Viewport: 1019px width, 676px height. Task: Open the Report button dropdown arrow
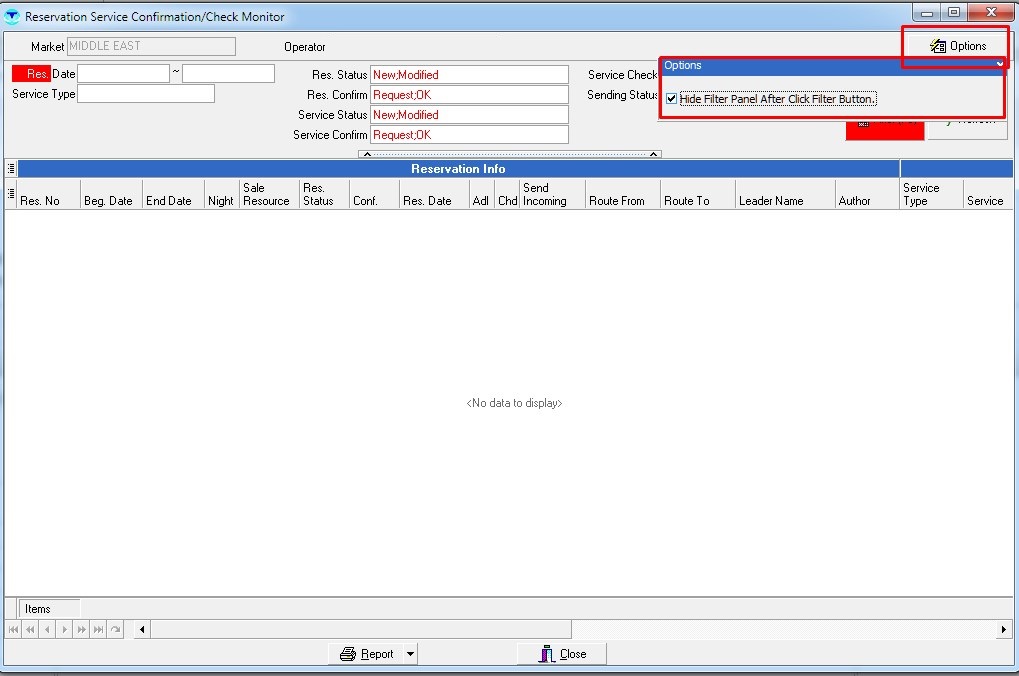(x=410, y=654)
